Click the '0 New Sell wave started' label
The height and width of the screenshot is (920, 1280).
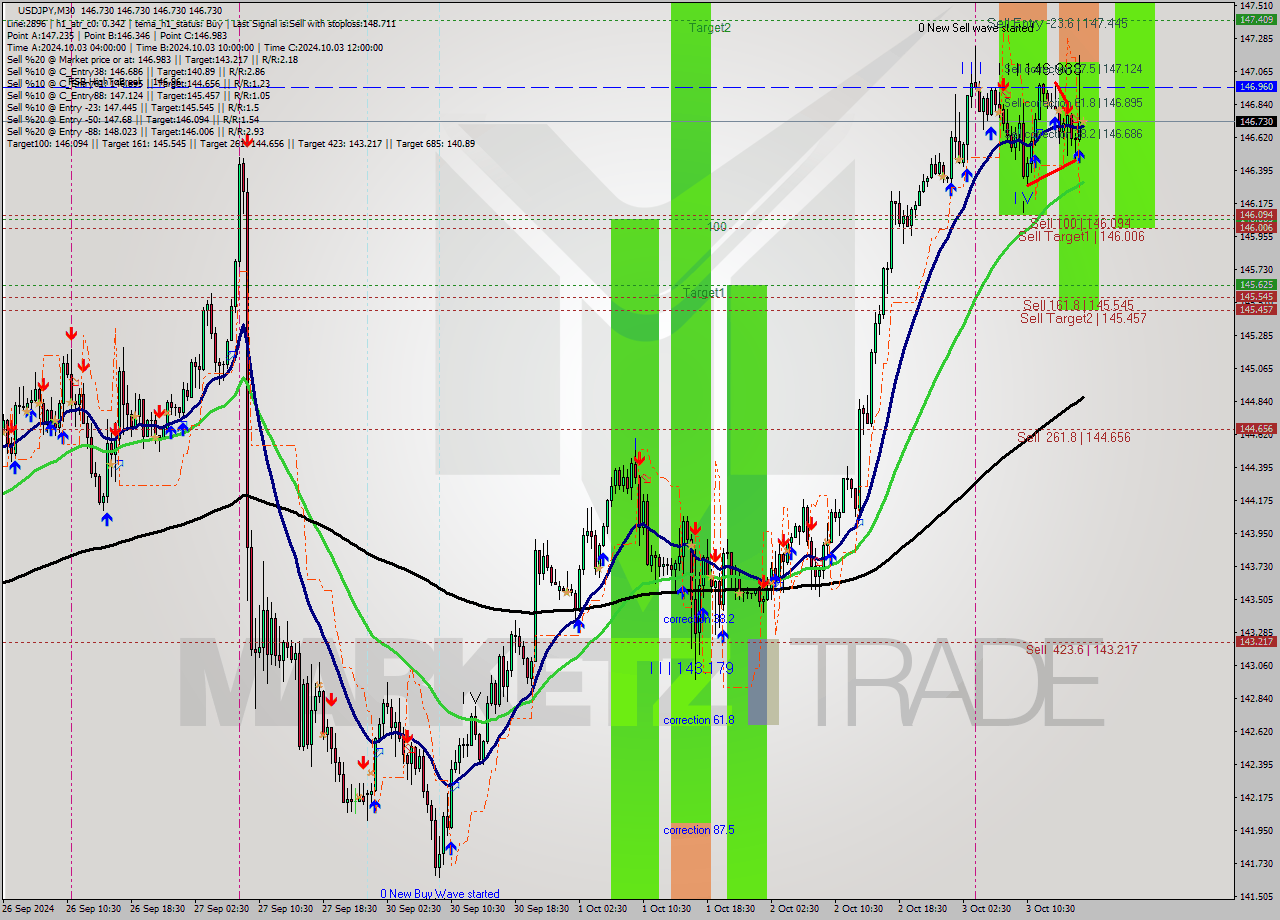coord(976,28)
